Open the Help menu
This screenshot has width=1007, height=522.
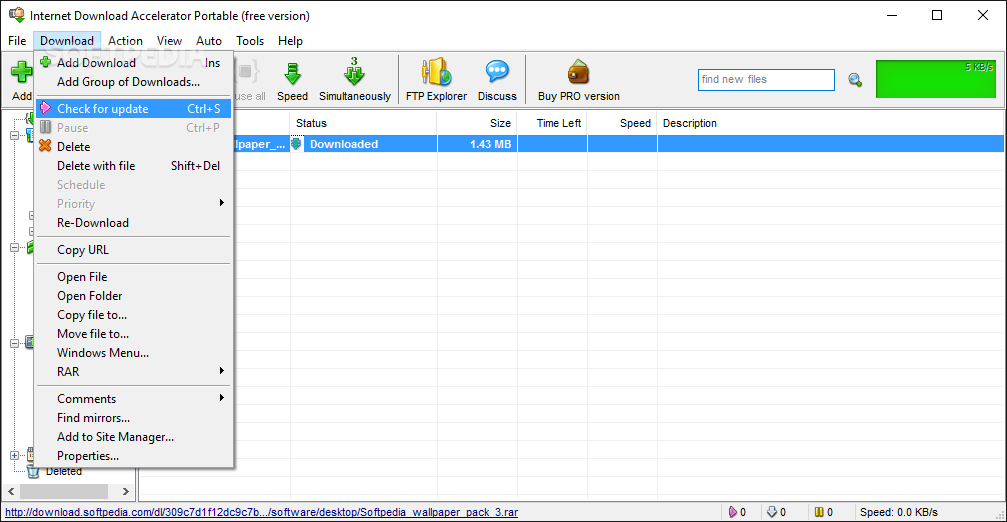click(290, 40)
